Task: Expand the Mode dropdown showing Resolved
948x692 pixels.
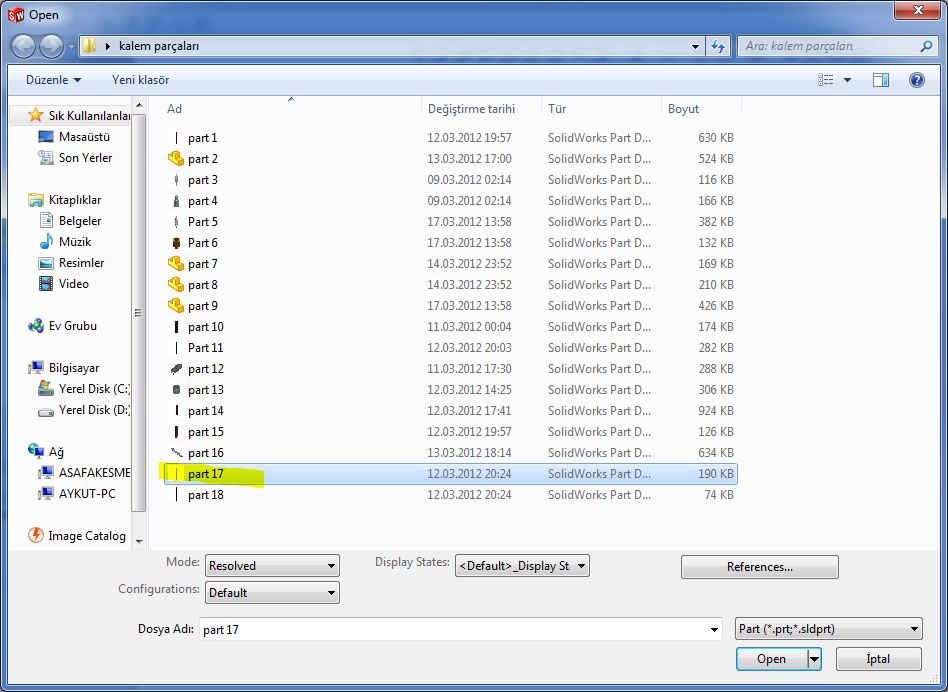Action: [x=272, y=566]
